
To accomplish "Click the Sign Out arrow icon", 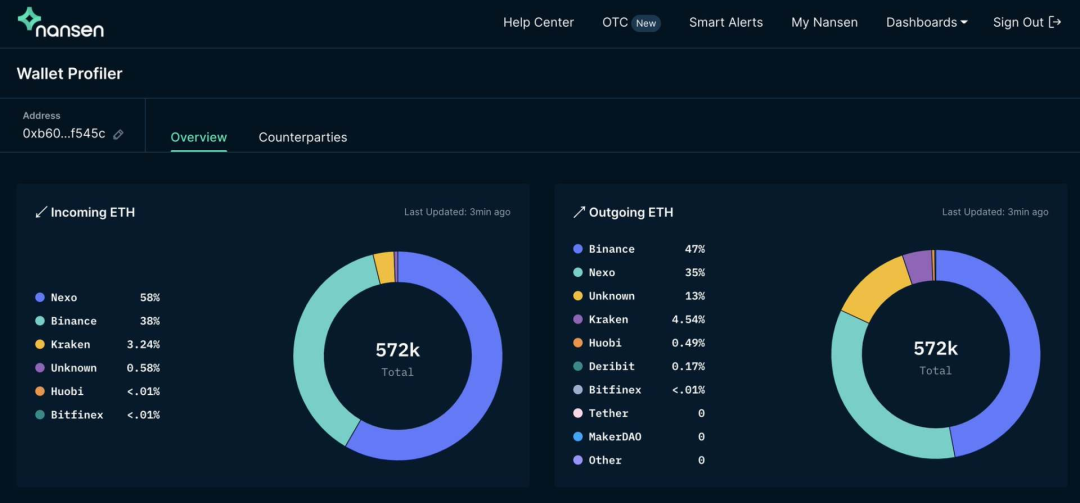I will pos(1054,22).
